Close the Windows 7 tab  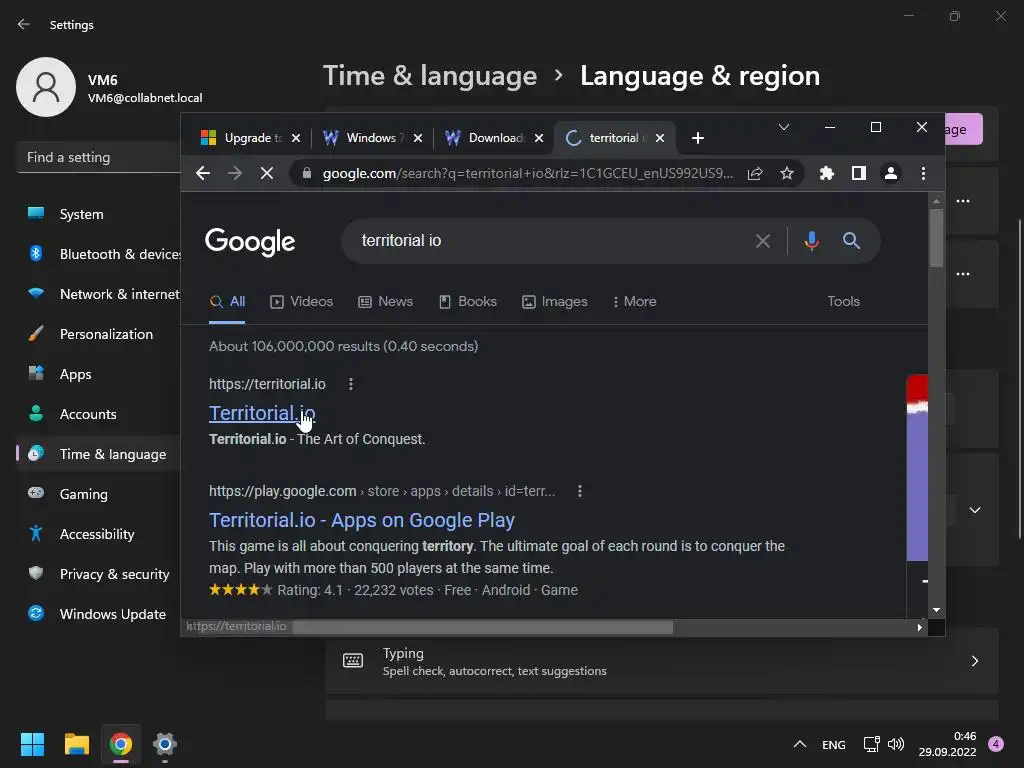pos(418,138)
